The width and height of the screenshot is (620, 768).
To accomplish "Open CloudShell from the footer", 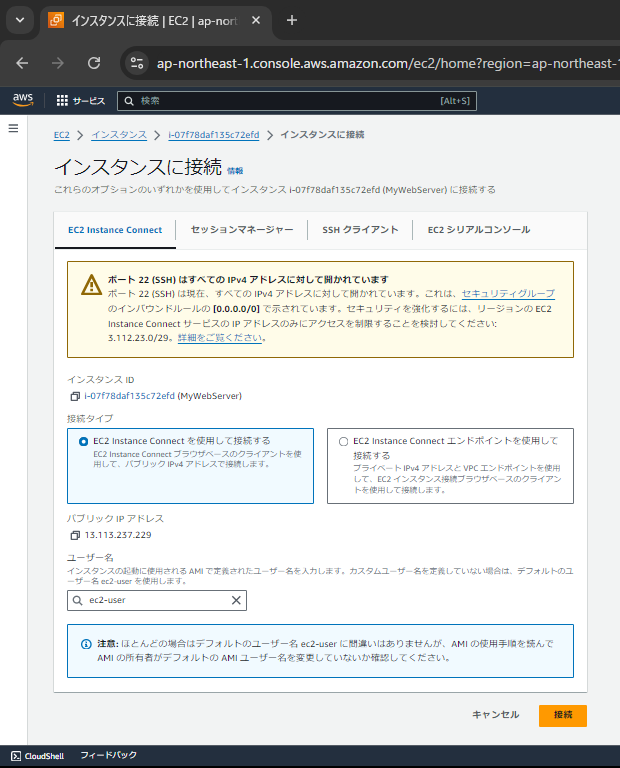I will (38, 756).
